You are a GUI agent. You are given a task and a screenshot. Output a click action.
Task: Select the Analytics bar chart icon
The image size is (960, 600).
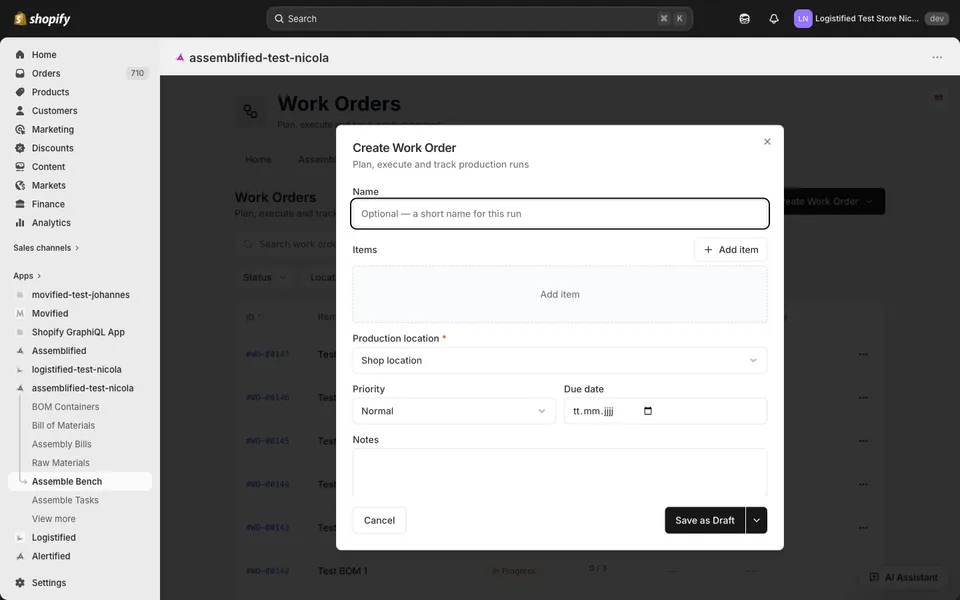20,223
